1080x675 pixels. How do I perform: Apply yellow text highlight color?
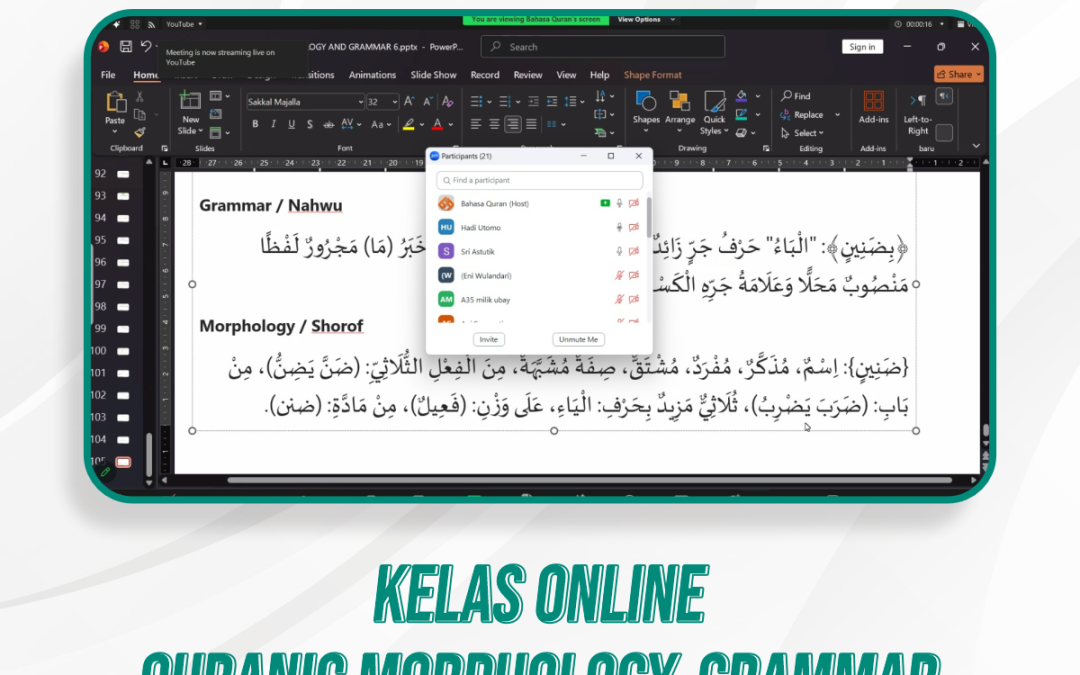click(408, 124)
